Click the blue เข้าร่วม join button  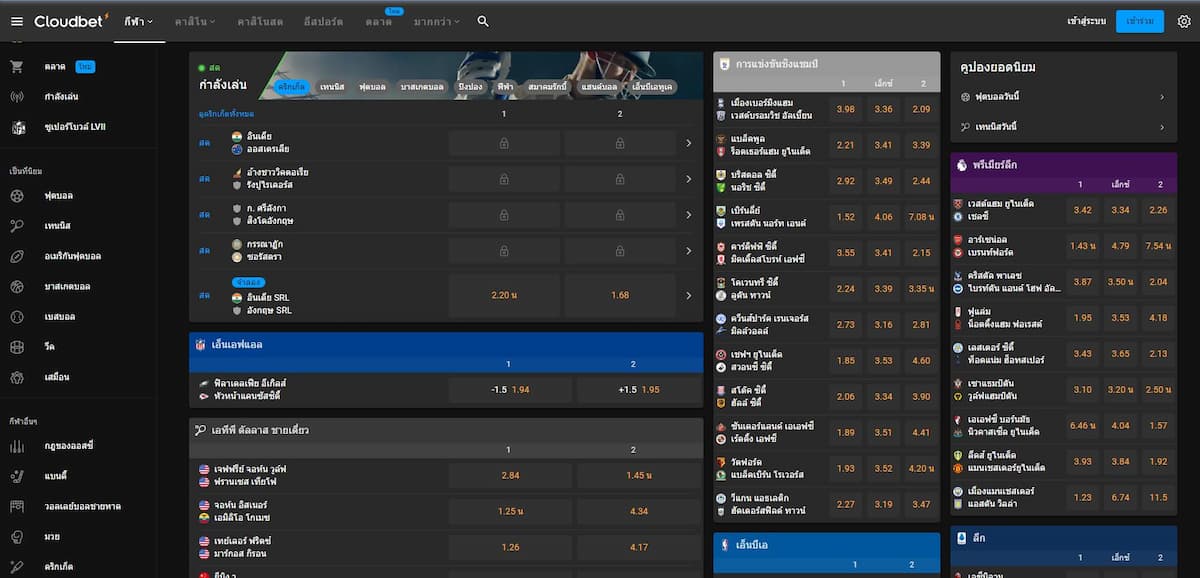coord(1139,21)
